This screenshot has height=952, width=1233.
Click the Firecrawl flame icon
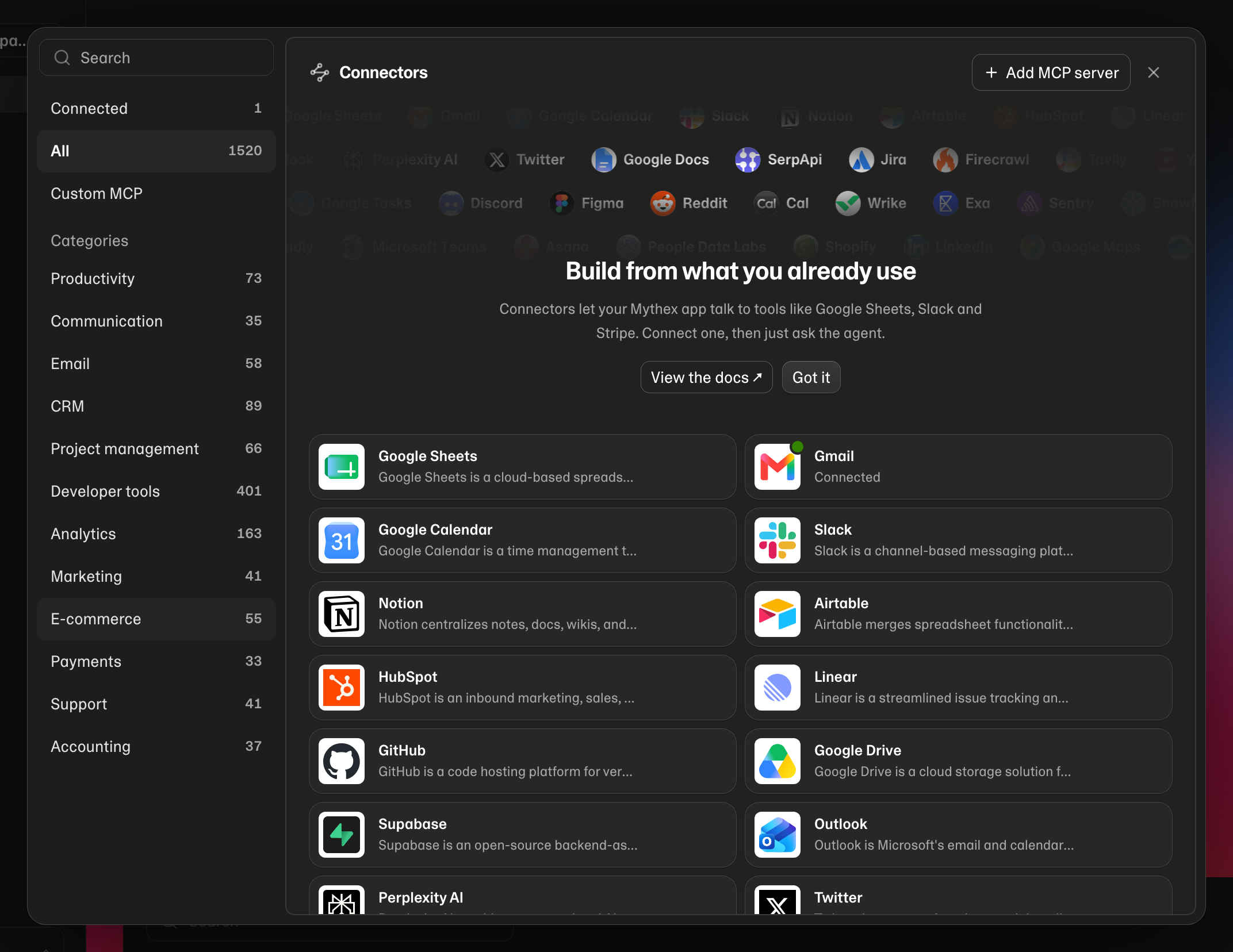point(945,160)
